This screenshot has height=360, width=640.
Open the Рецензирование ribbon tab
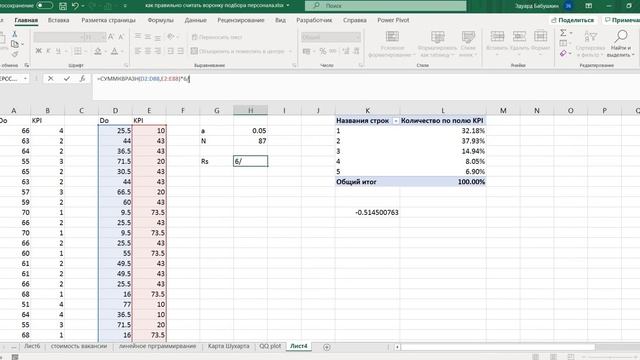[x=241, y=20]
